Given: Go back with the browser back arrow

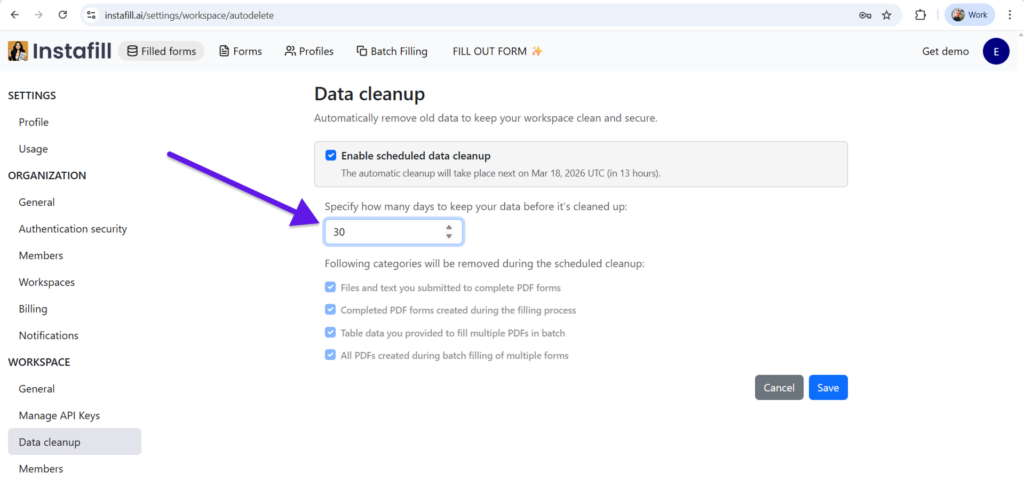Looking at the screenshot, I should point(15,15).
